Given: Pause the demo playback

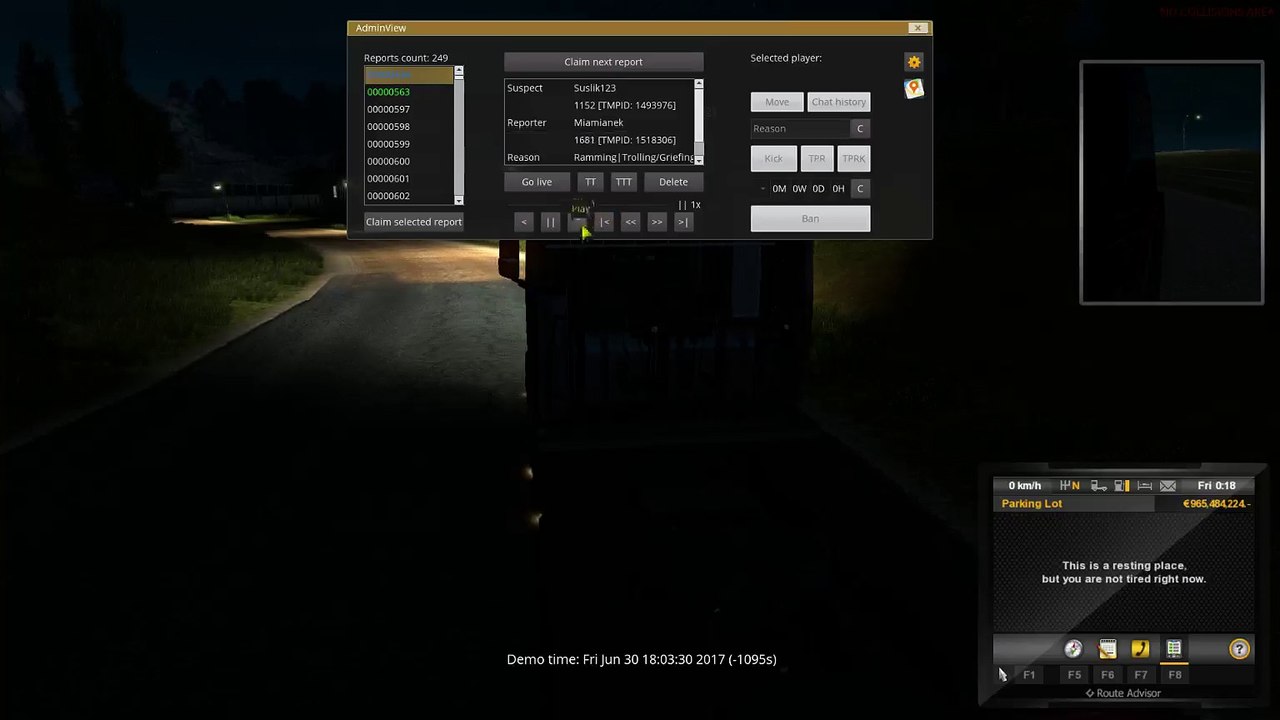Looking at the screenshot, I should click(x=550, y=222).
